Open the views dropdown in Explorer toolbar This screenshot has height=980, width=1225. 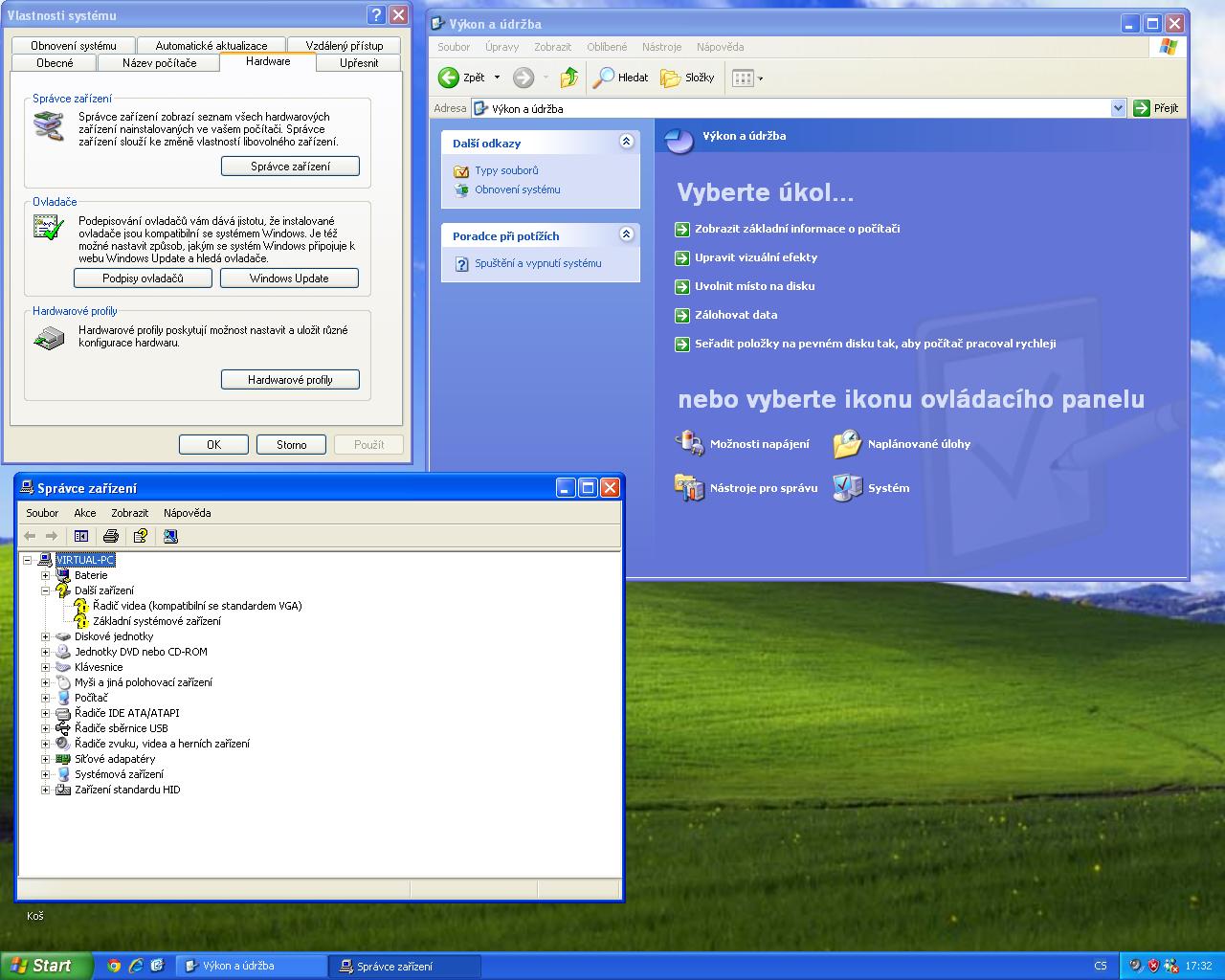click(747, 78)
